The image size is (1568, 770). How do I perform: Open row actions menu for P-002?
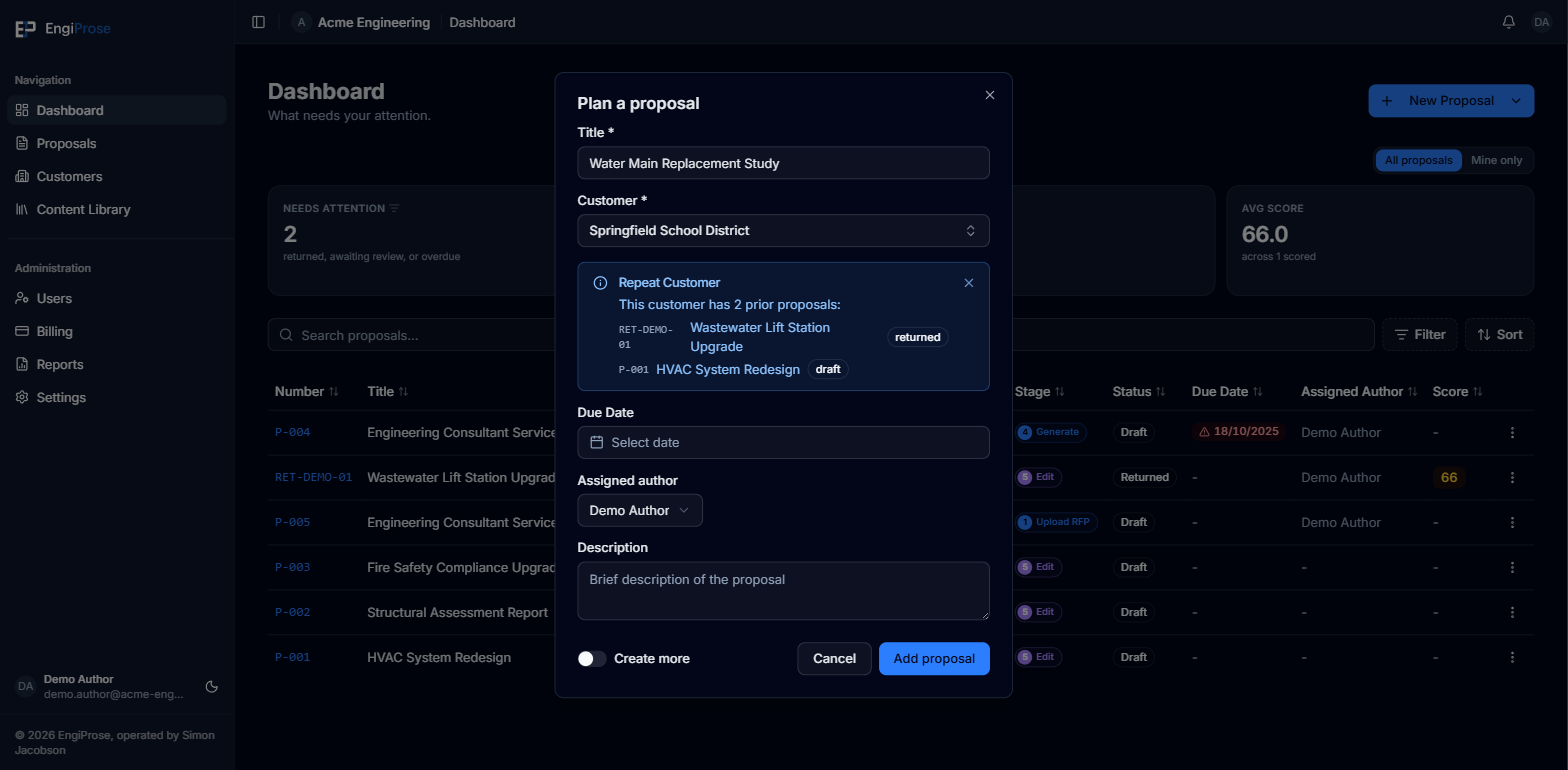coord(1512,613)
